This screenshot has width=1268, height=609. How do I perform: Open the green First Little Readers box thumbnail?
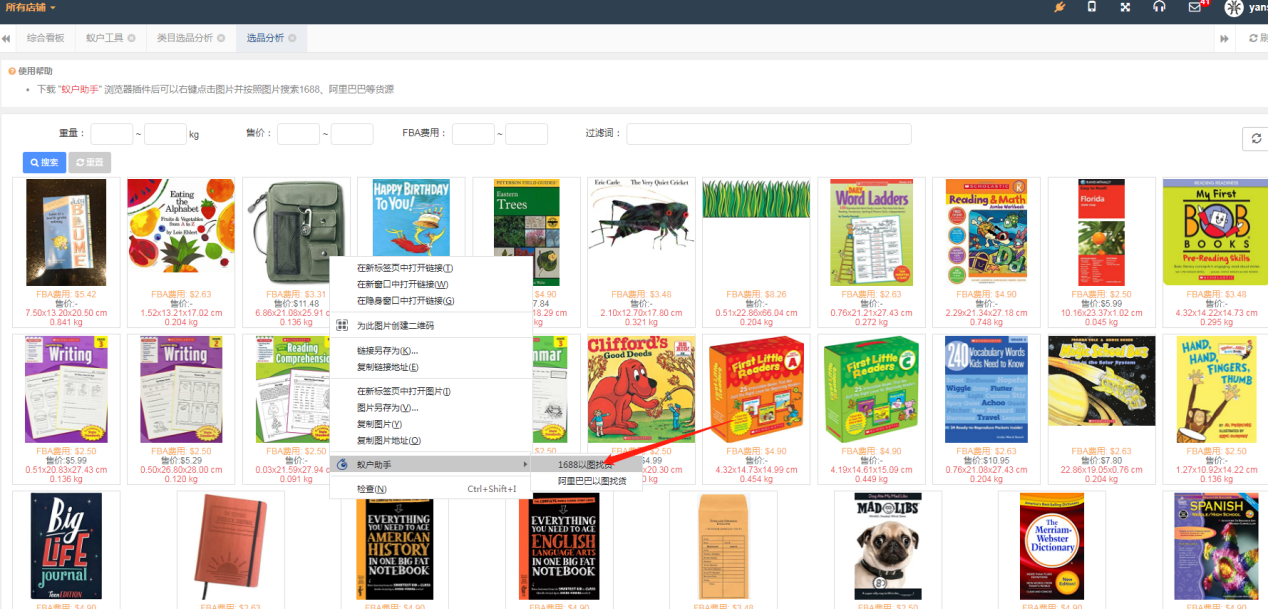click(871, 388)
